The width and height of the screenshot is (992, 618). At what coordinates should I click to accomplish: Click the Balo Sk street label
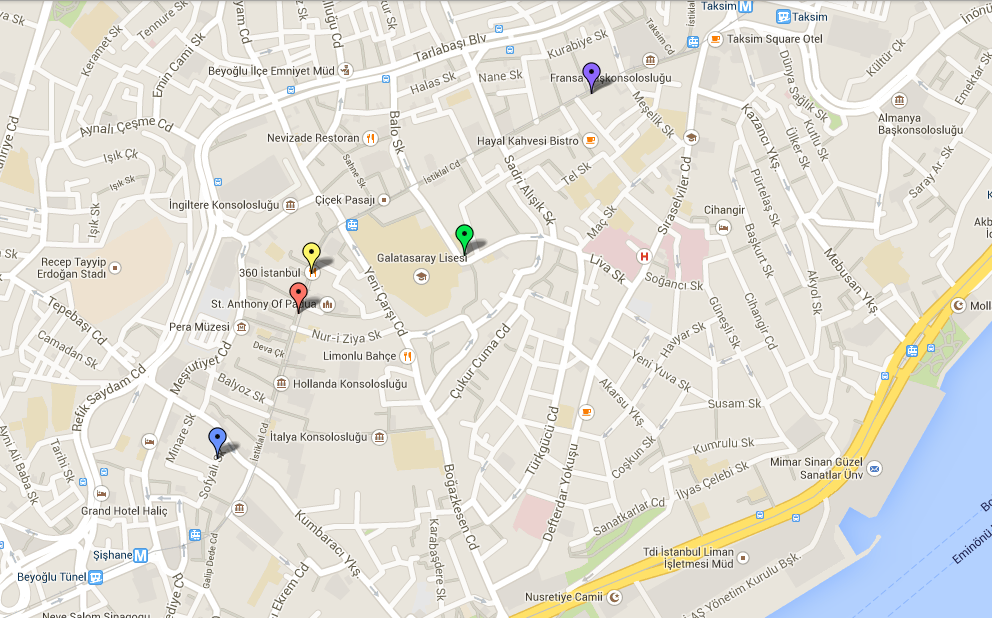click(x=396, y=132)
